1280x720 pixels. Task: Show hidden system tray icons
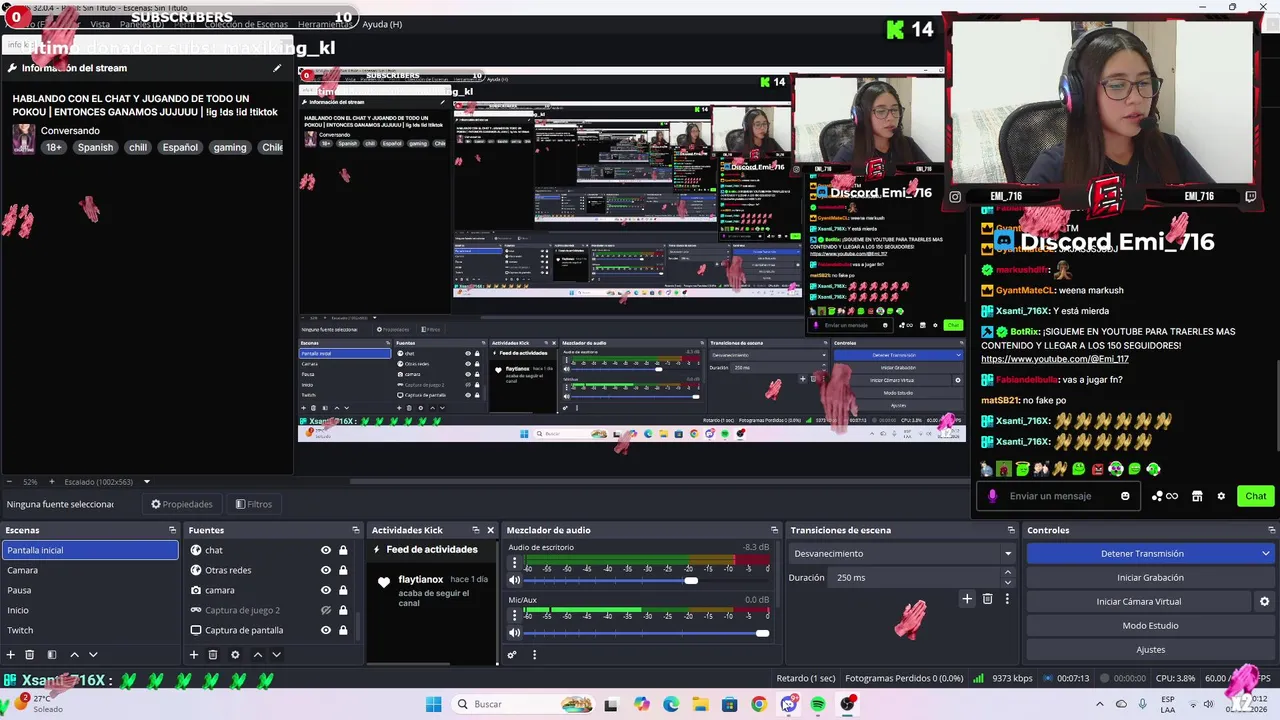[1100, 704]
